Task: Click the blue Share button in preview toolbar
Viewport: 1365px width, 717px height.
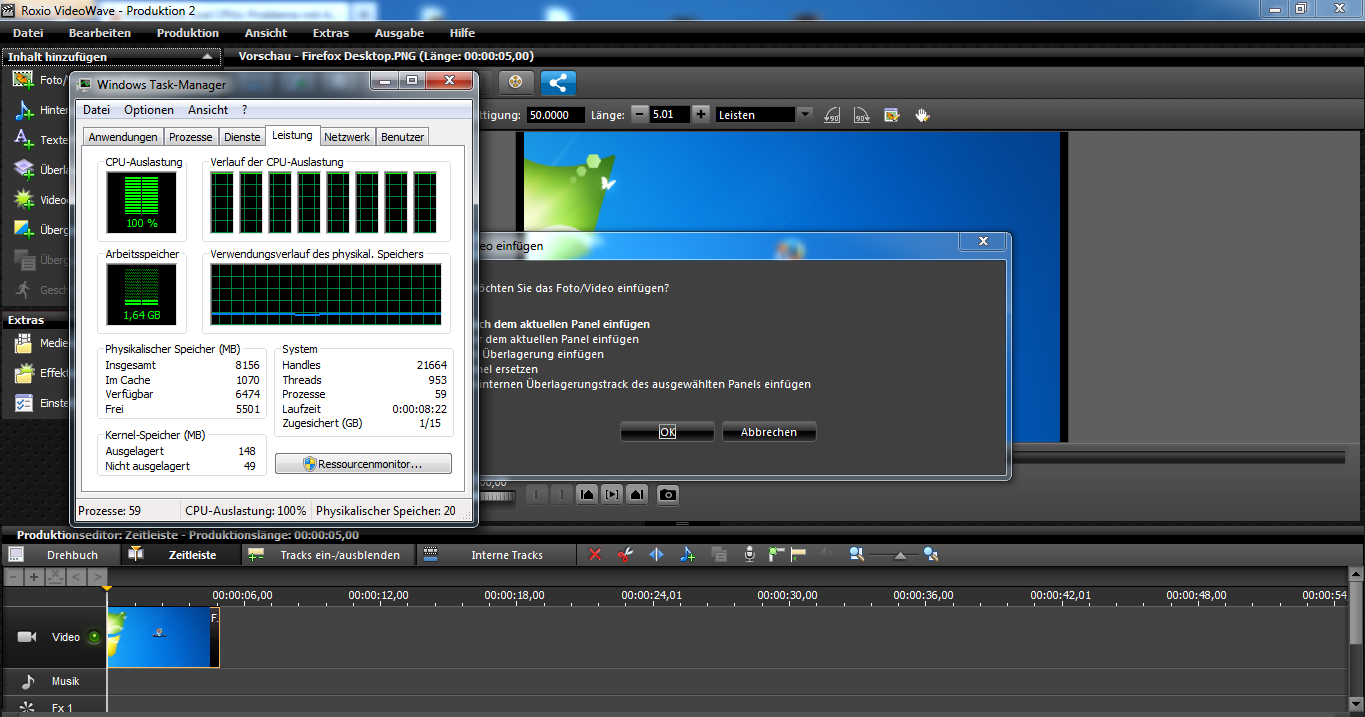Action: pos(558,83)
